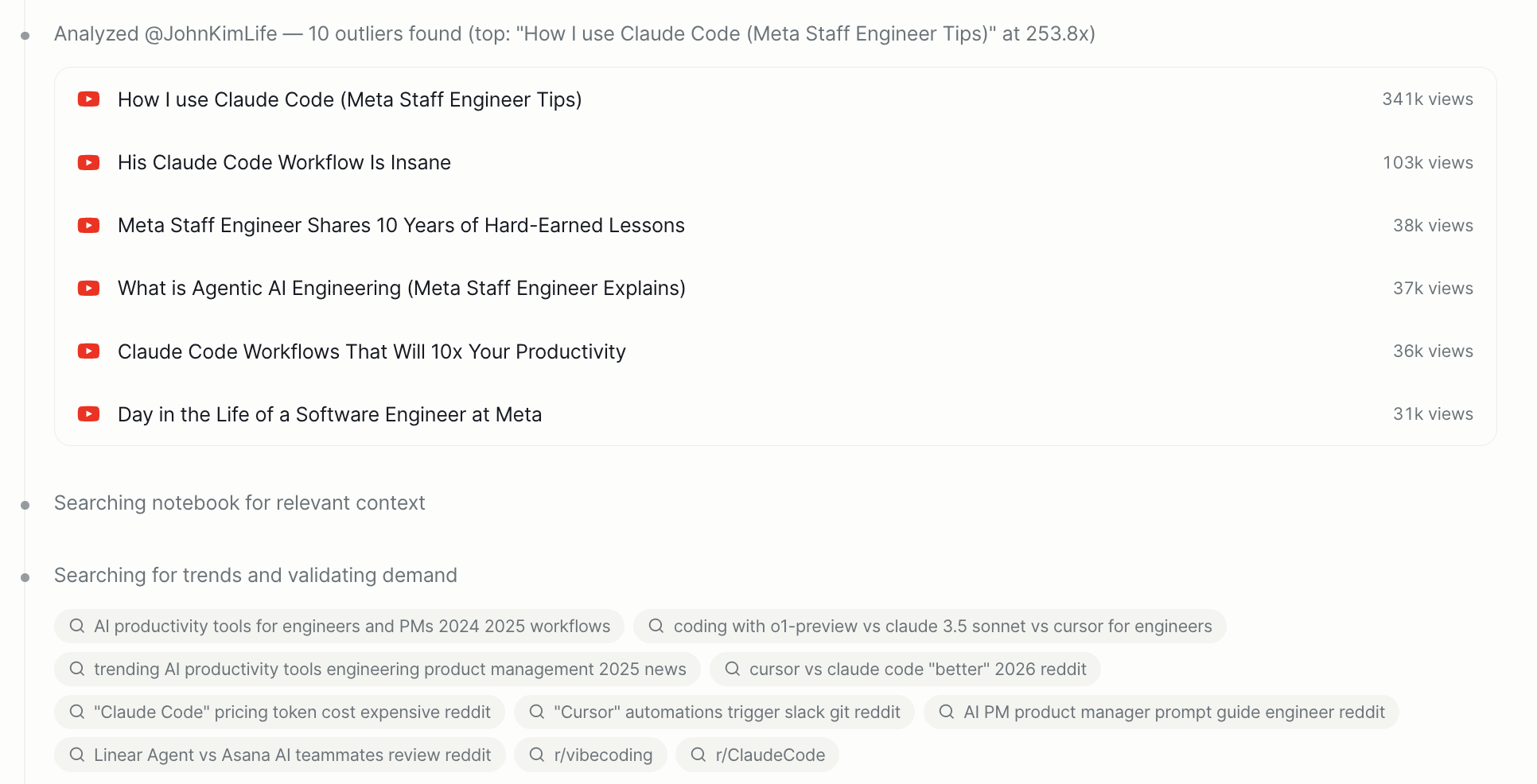Click YouTube icon for "Hard-Earned Lessons" video
The image size is (1537, 784).
tap(88, 225)
